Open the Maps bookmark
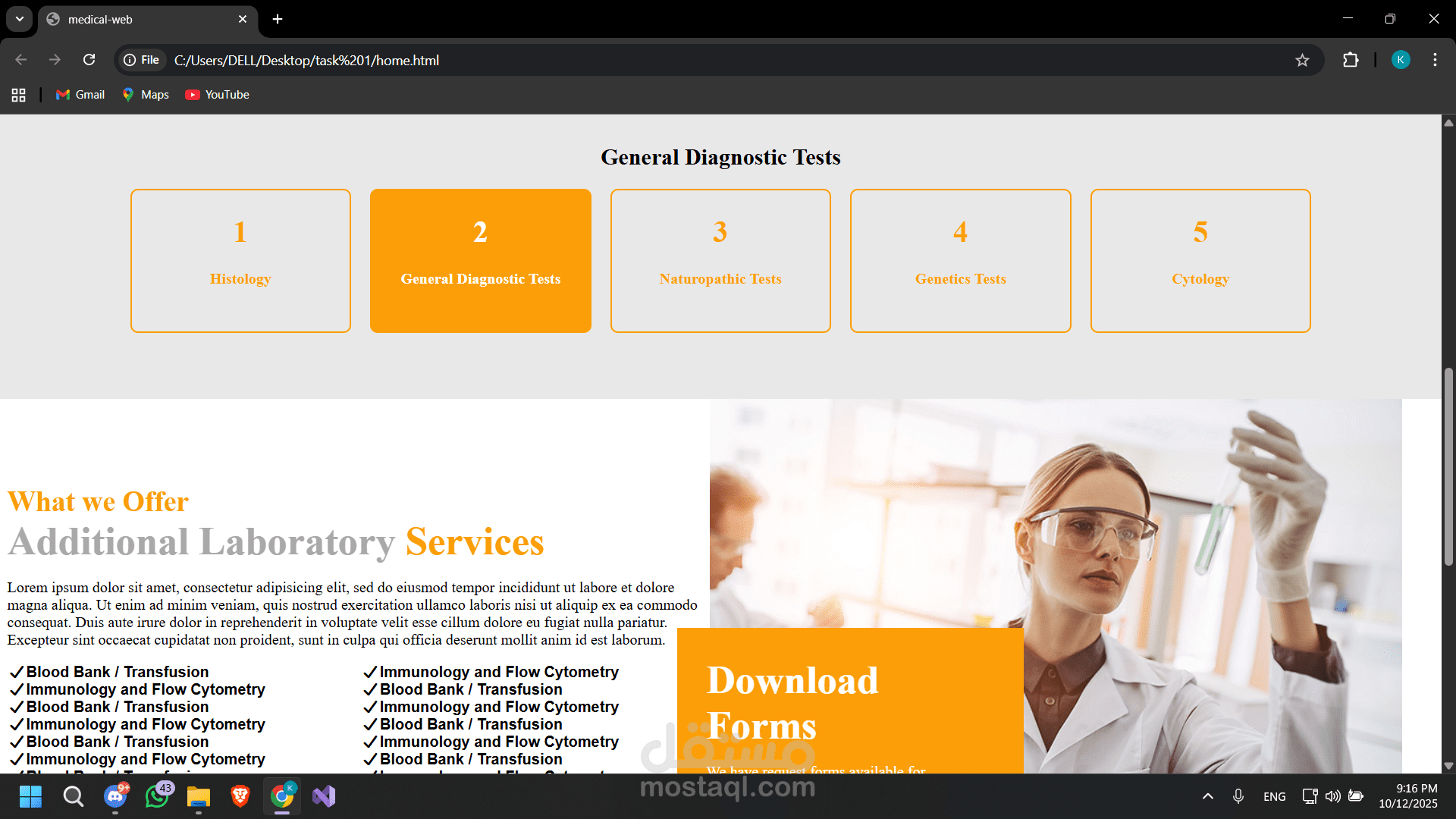Screen dimensions: 1456x819 point(146,95)
